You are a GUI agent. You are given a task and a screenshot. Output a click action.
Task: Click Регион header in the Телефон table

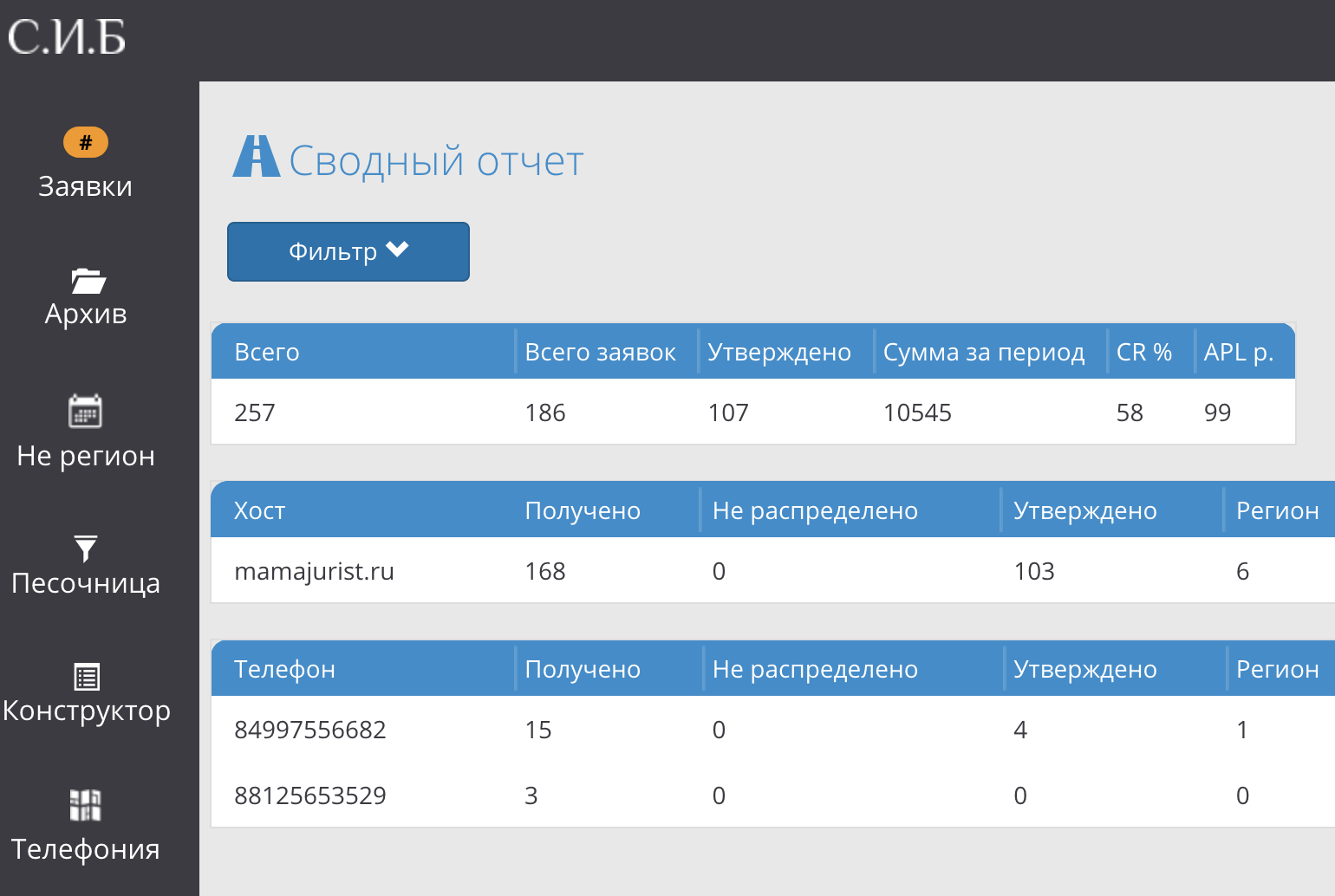click(x=1278, y=669)
